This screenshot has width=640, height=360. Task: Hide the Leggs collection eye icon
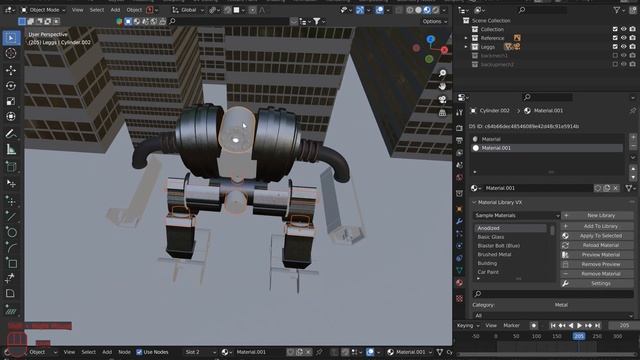(624, 47)
